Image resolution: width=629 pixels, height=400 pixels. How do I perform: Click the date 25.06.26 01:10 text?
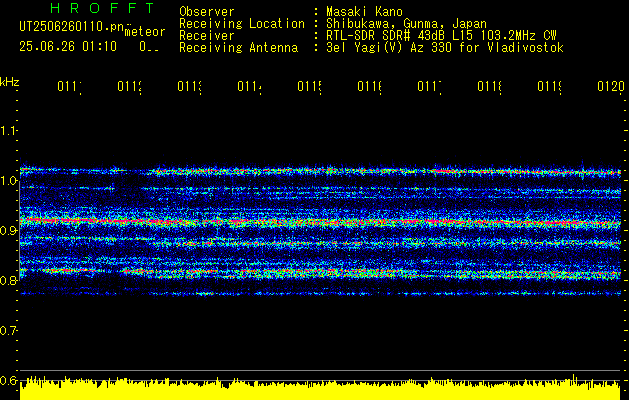[68, 47]
